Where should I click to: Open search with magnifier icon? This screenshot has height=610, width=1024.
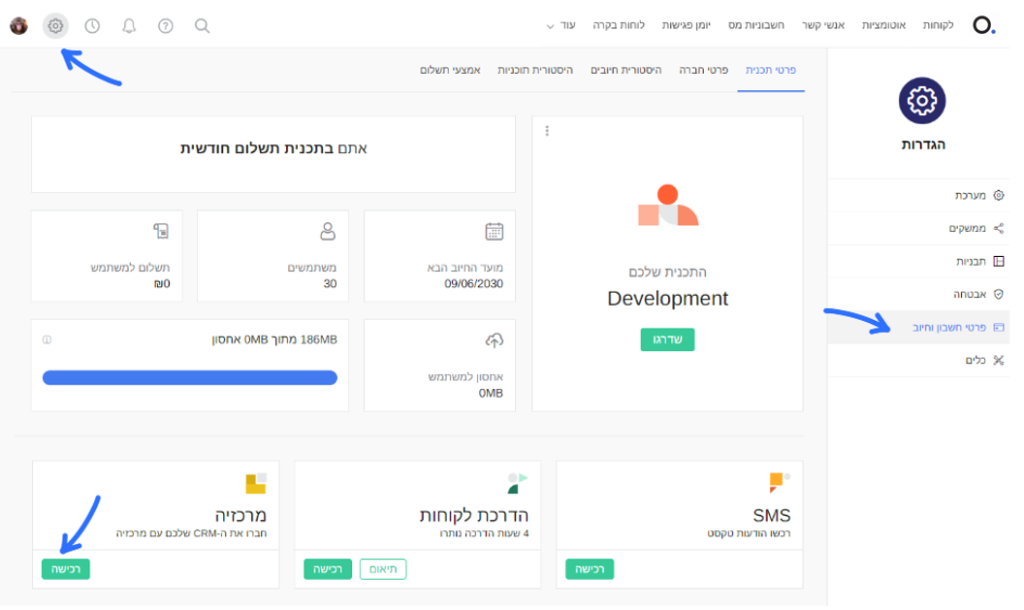pos(202,26)
